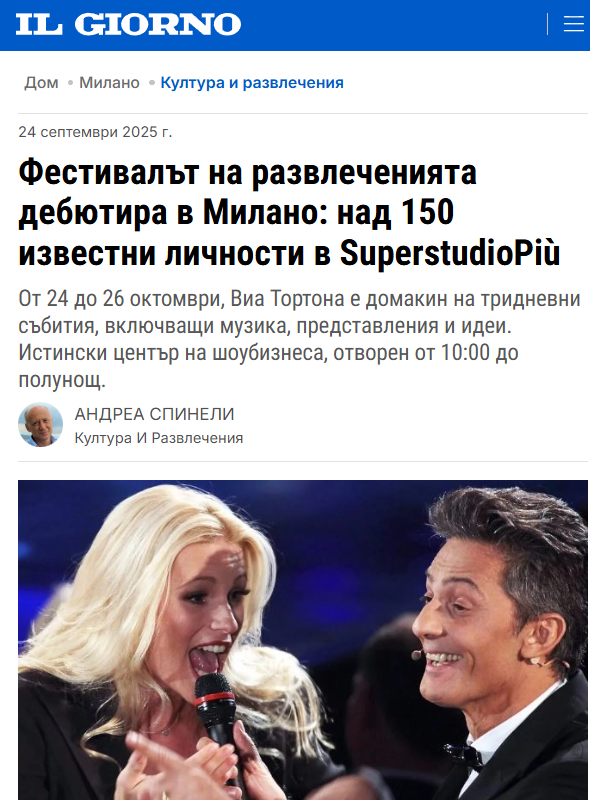This screenshot has width=590, height=812.
Task: Open the main article photo
Action: click(x=303, y=640)
